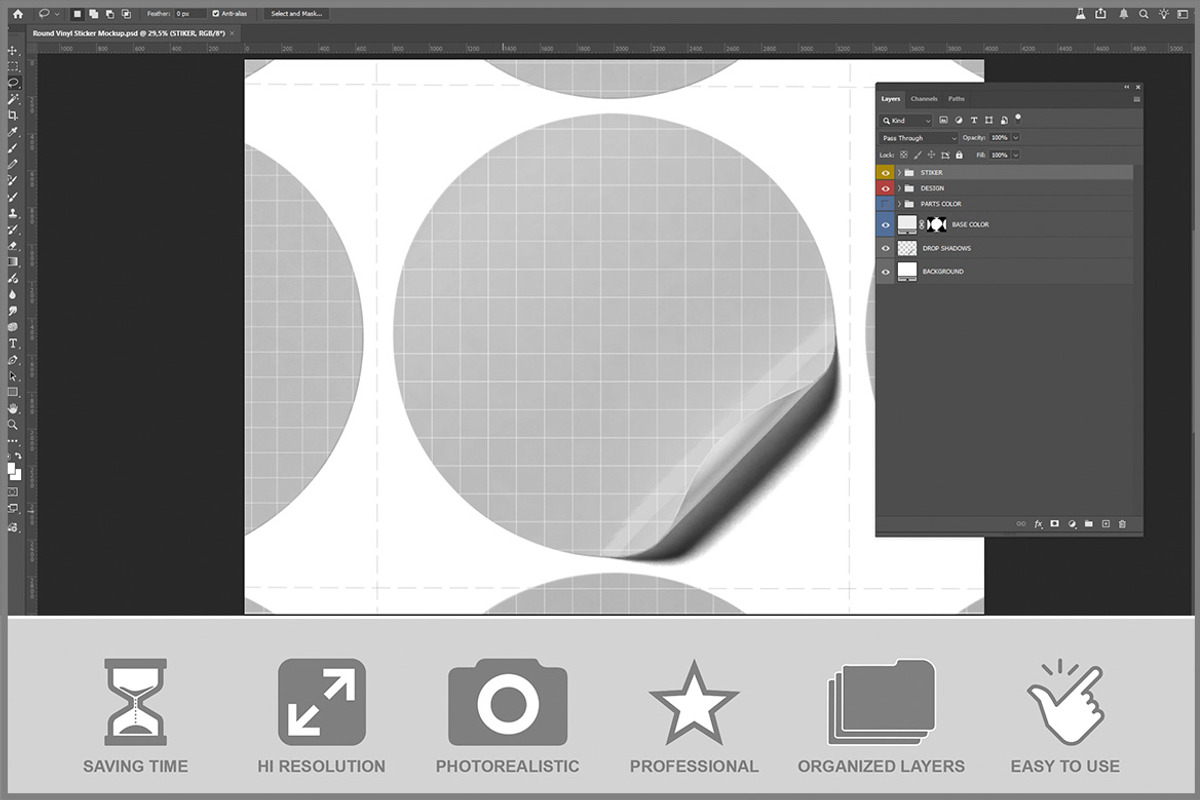The height and width of the screenshot is (800, 1200).
Task: Hide the BASE COLOR layer
Action: pos(885,225)
